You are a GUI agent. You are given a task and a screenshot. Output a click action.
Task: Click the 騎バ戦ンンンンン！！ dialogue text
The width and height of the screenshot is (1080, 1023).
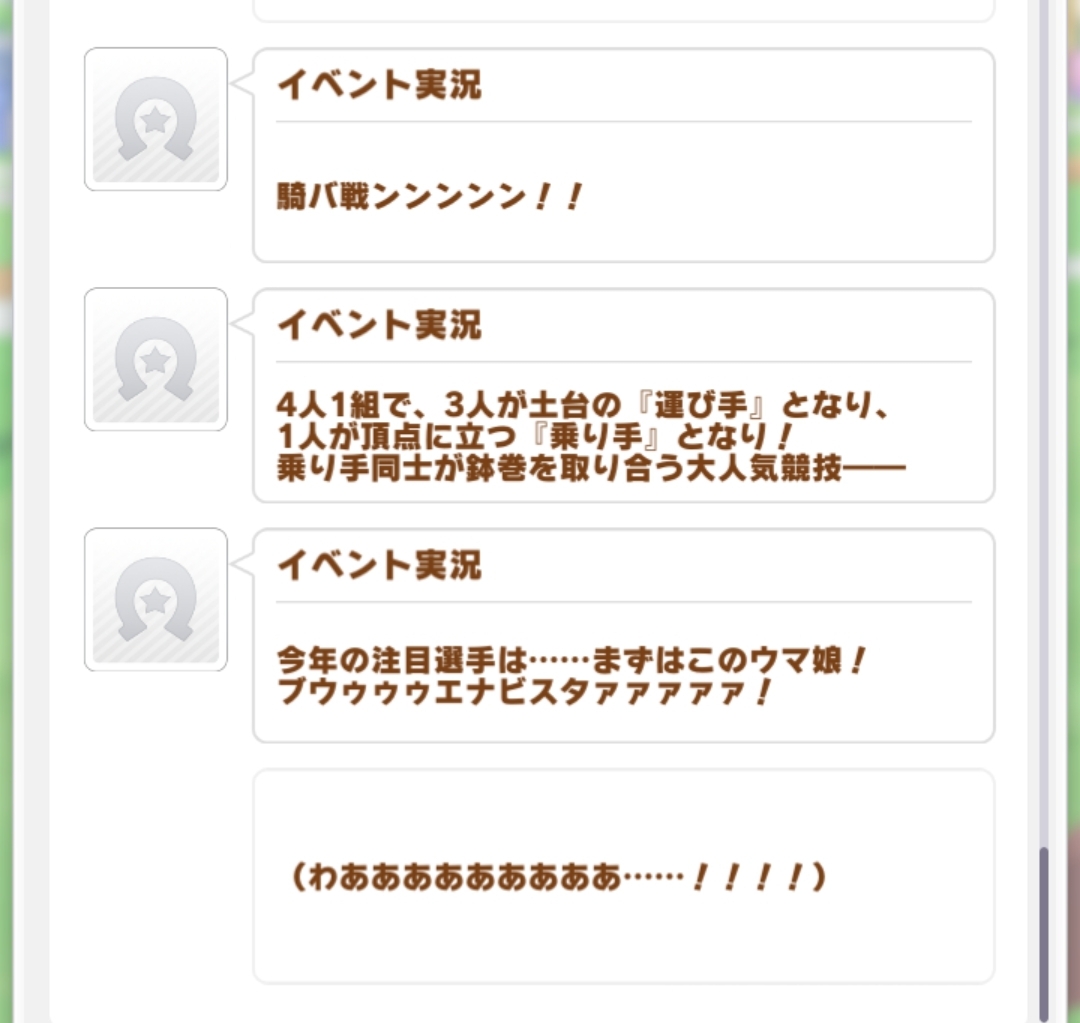[x=429, y=198]
